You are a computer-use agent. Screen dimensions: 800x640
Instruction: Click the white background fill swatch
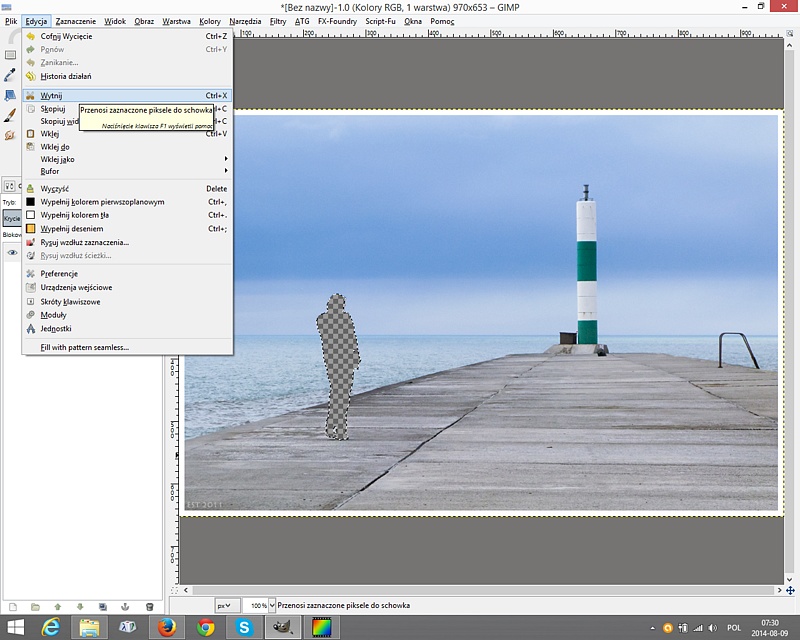(31, 214)
